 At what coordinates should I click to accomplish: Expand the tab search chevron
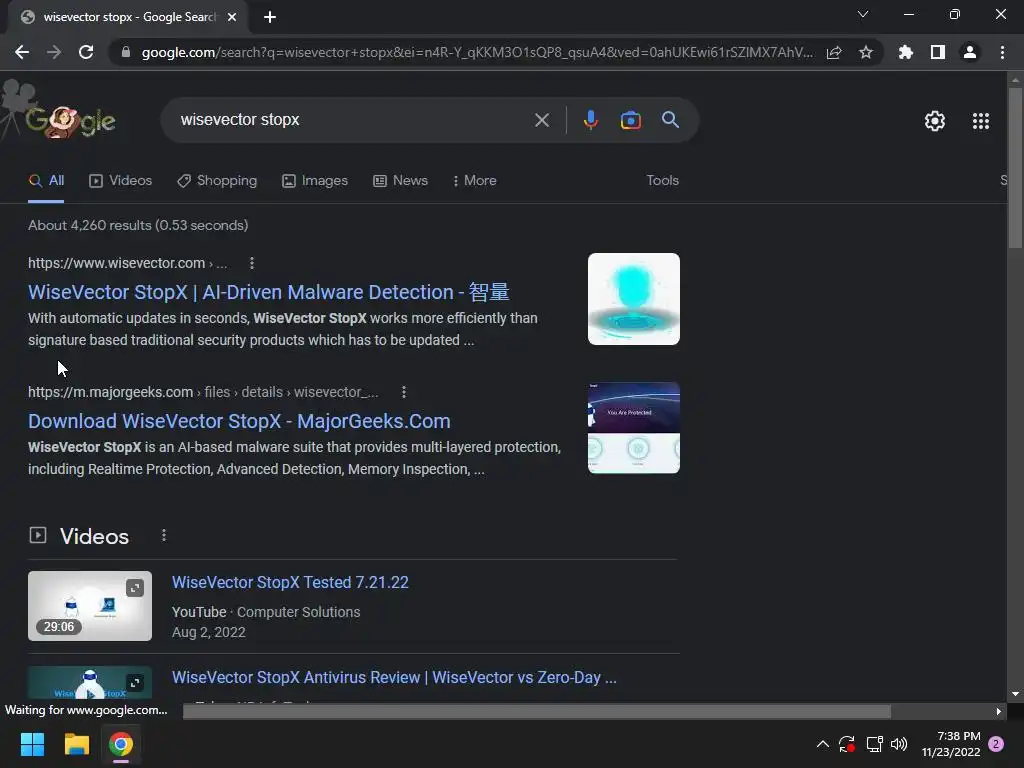(x=863, y=14)
